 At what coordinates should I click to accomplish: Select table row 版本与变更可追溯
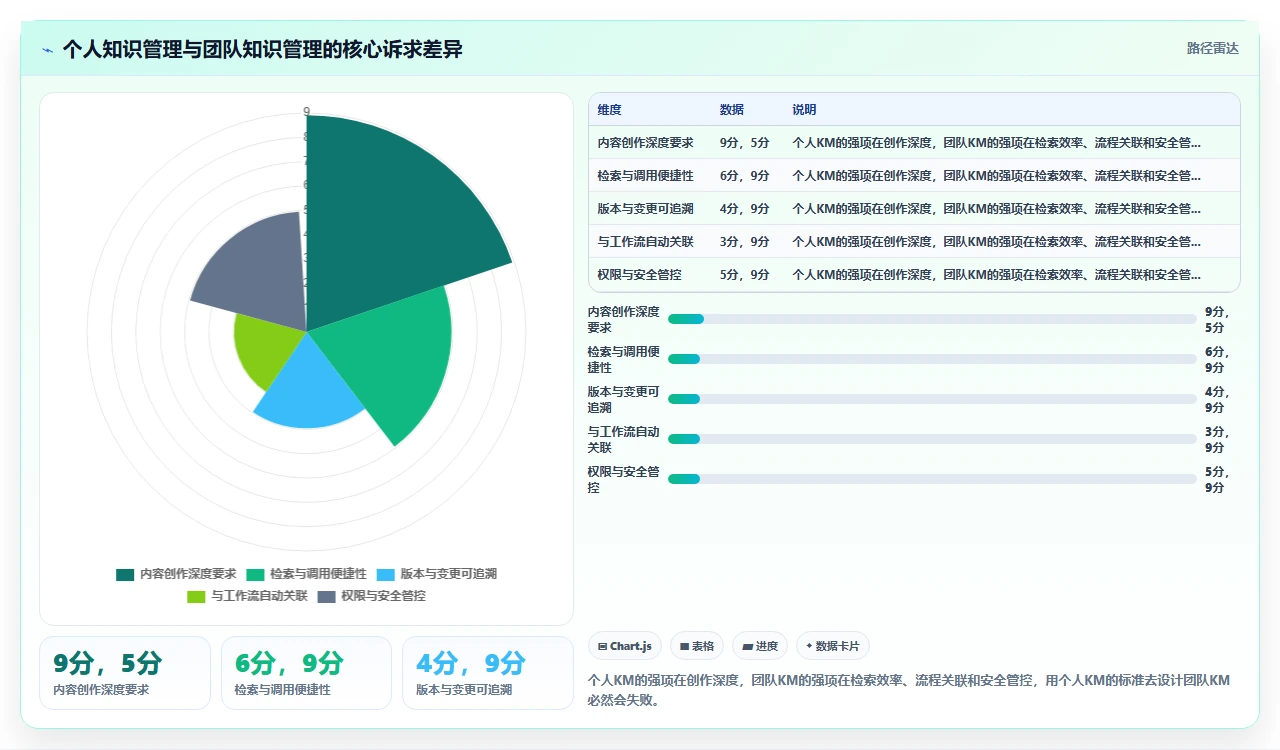914,209
